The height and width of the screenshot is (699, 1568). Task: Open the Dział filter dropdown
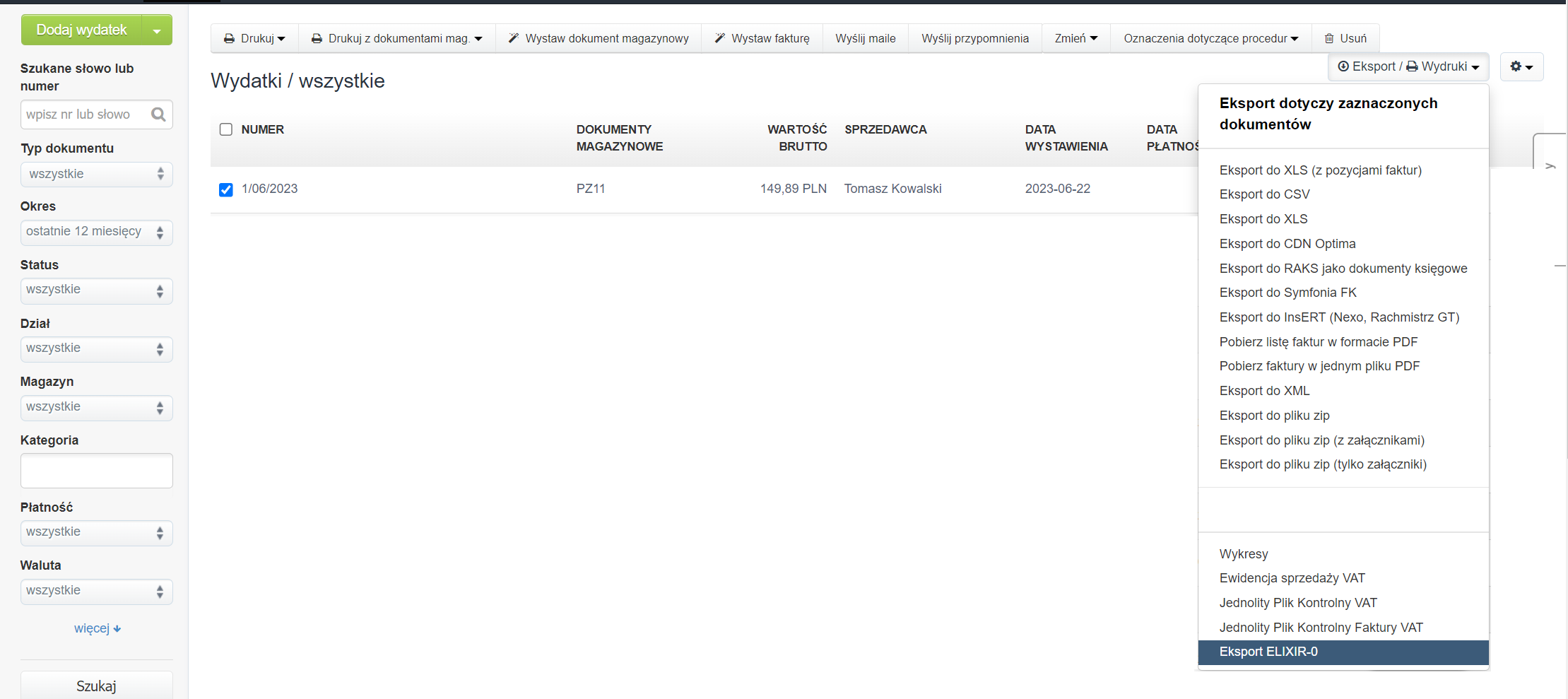[97, 348]
